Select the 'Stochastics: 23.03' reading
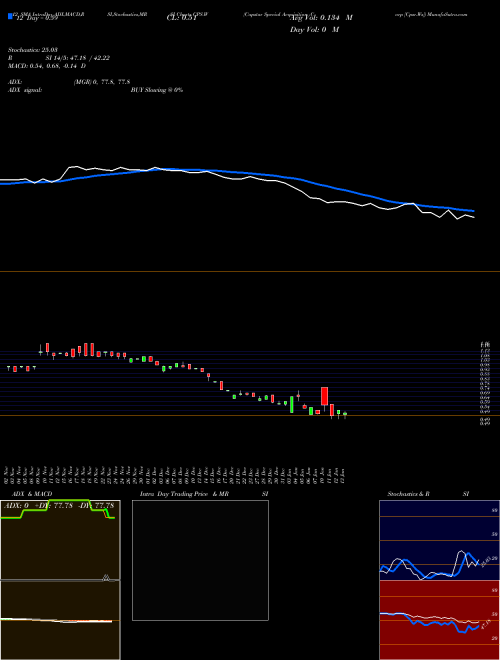This screenshot has width=500, height=660. coord(32,50)
